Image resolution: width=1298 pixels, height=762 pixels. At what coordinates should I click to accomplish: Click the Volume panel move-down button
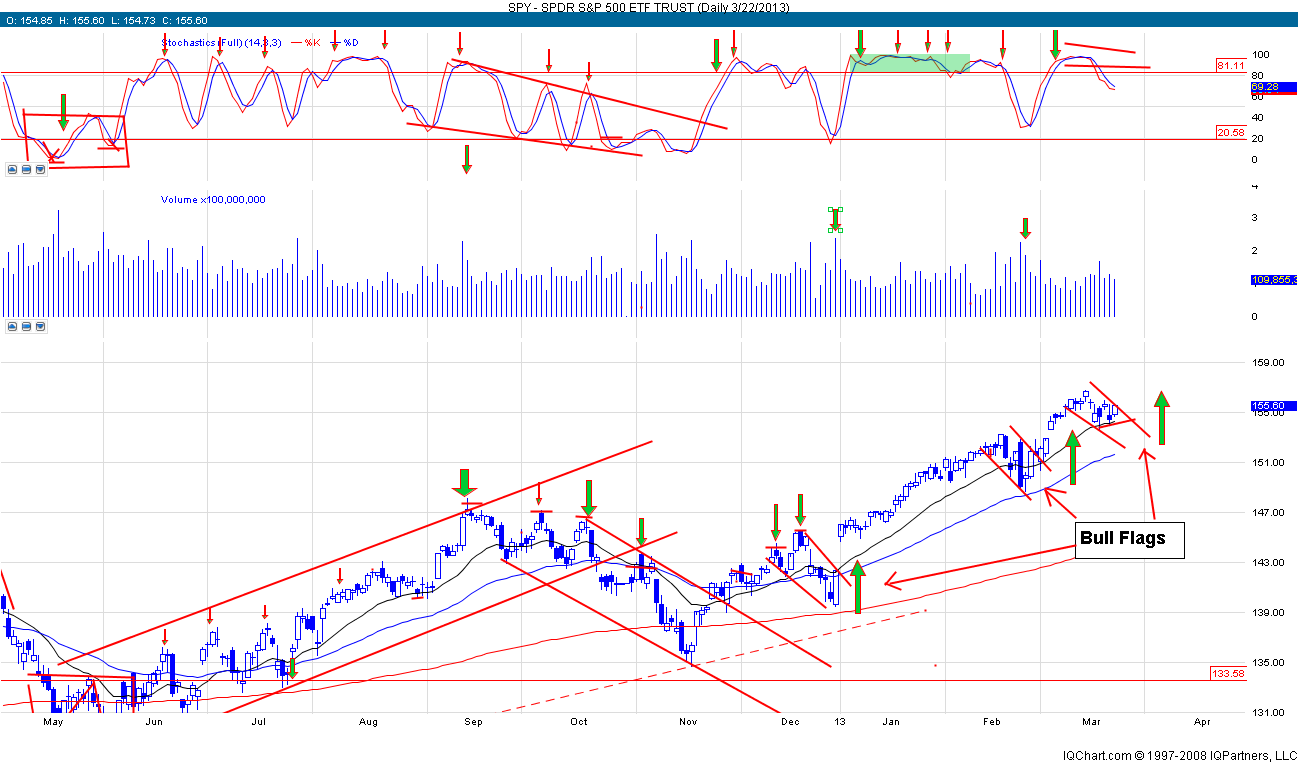click(x=40, y=327)
